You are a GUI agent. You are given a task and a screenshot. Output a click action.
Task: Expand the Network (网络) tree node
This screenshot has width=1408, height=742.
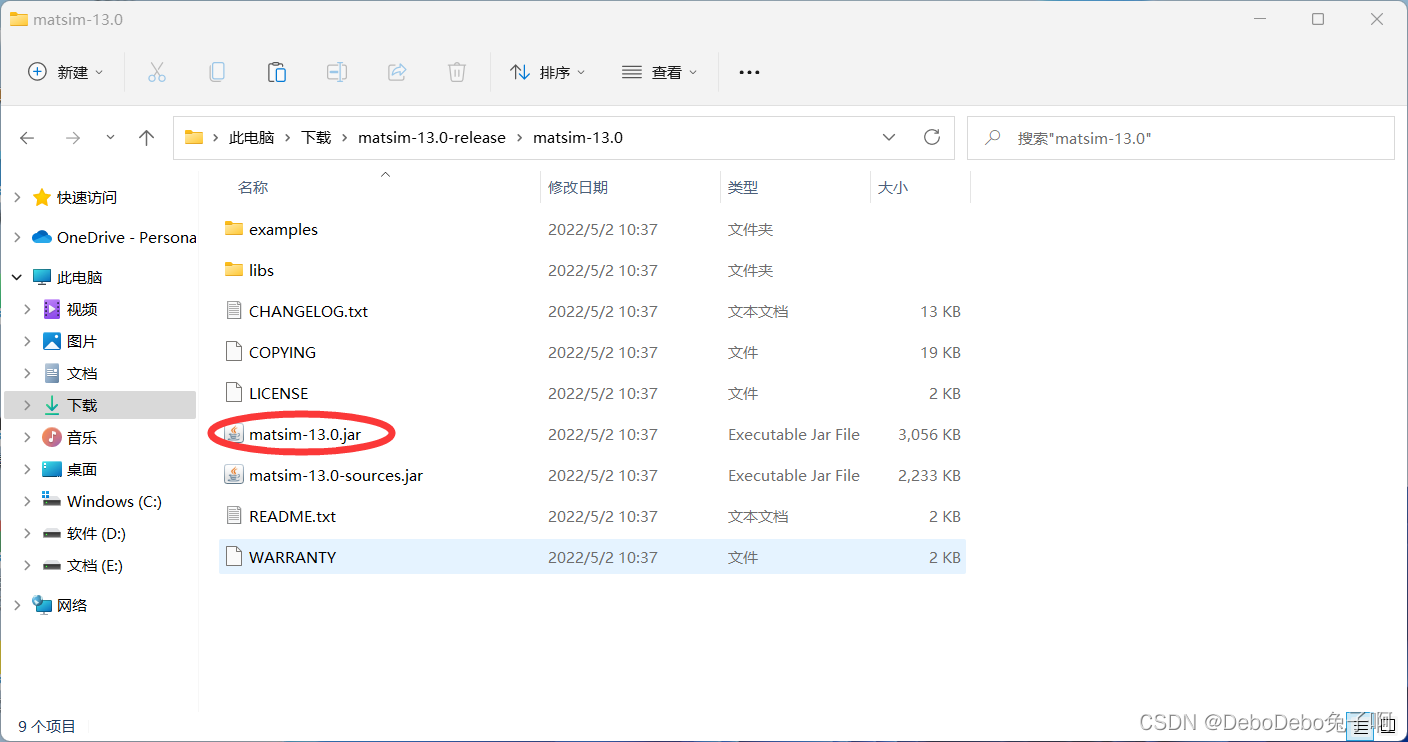(17, 605)
